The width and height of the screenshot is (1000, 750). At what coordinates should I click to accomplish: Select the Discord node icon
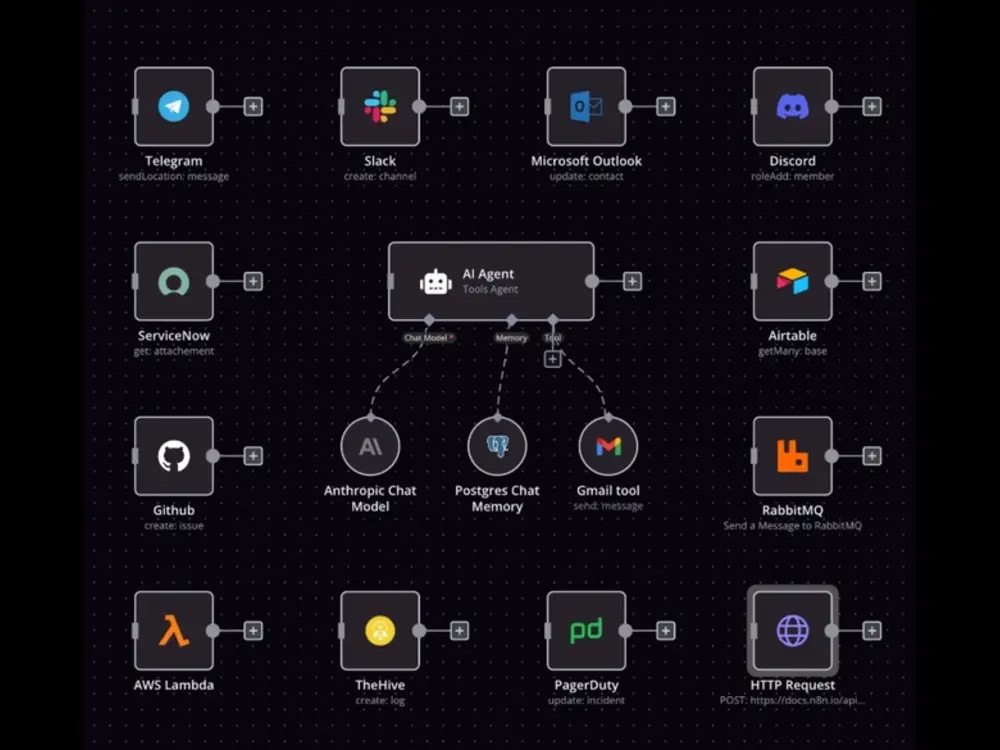793,107
